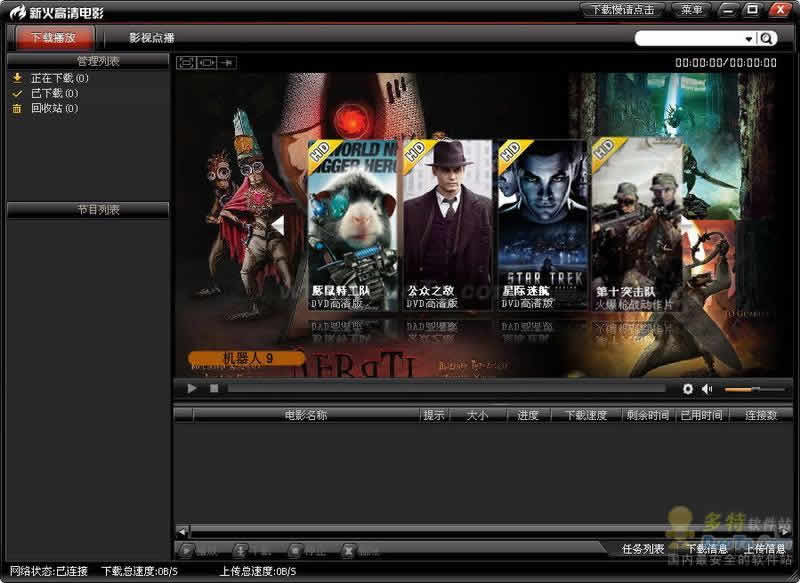Image resolution: width=800 pixels, height=583 pixels.
Task: Switch to the 上传信息 tab
Action: [x=764, y=549]
